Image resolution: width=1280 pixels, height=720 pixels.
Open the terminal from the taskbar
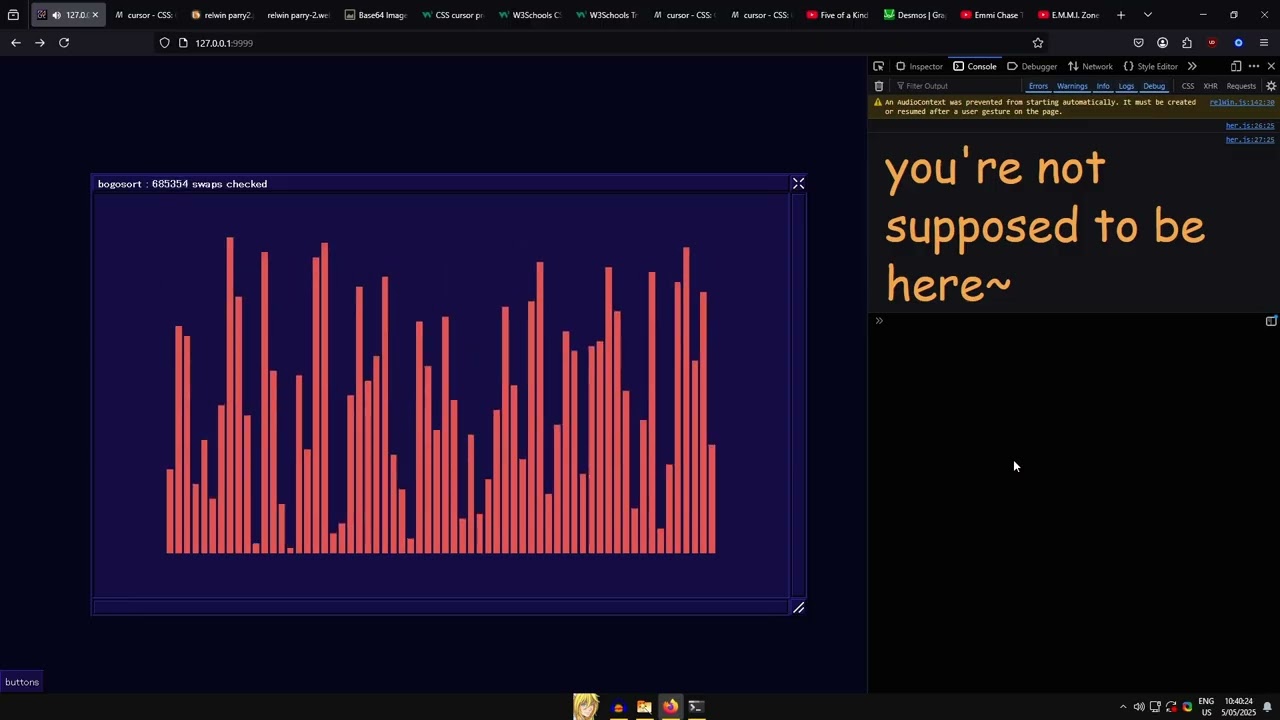tap(696, 707)
